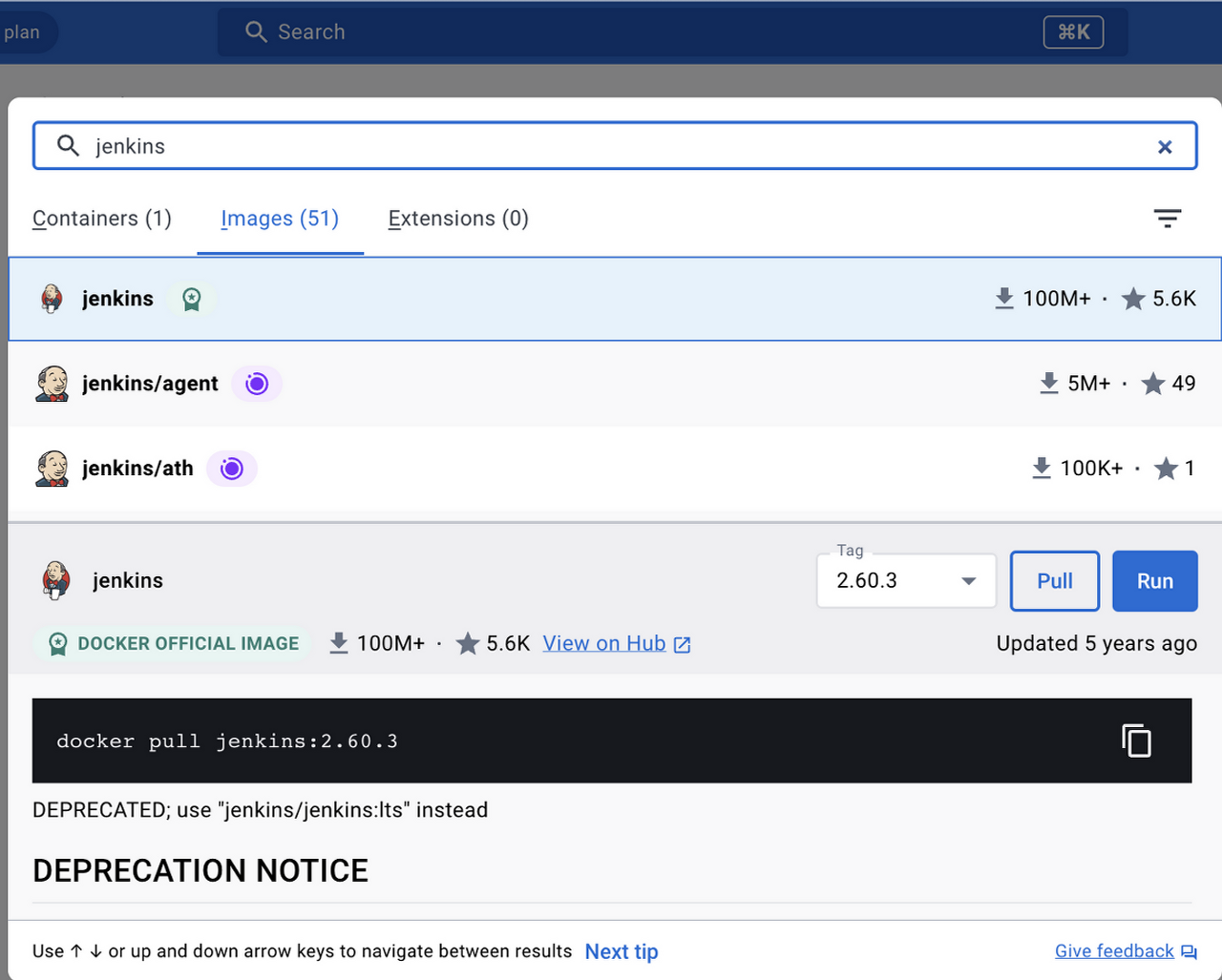The width and height of the screenshot is (1222, 980).
Task: Select the highlighted jenkins result row
Action: tap(615, 299)
